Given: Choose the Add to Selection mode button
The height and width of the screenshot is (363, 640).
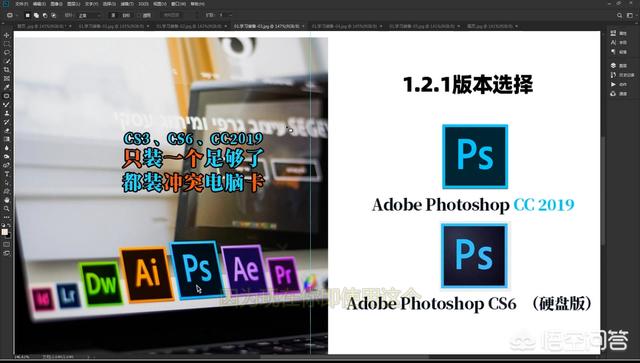Looking at the screenshot, I should point(36,16).
